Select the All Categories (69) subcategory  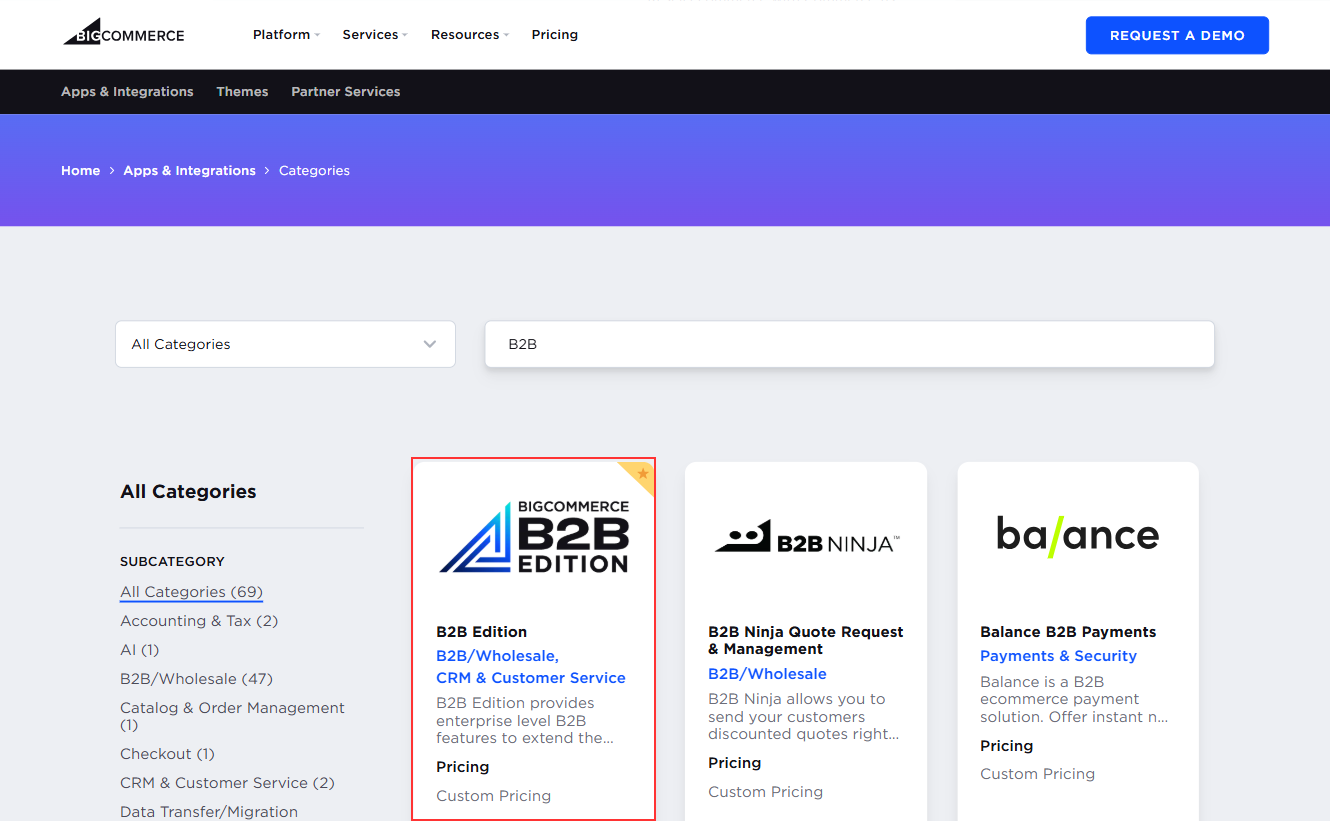pos(191,592)
